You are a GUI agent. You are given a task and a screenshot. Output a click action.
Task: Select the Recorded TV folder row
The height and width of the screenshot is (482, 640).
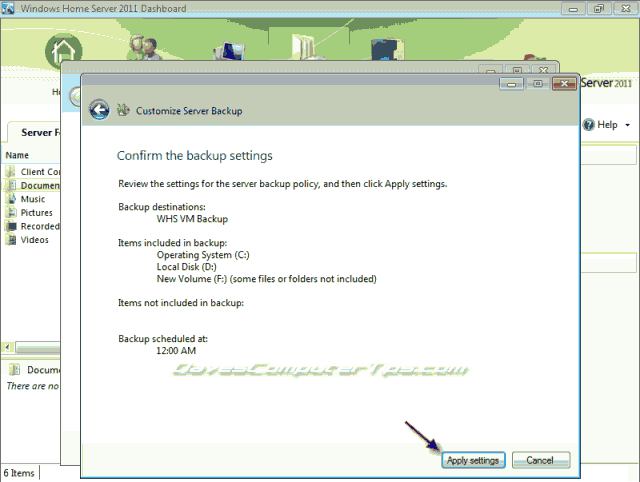click(x=32, y=226)
